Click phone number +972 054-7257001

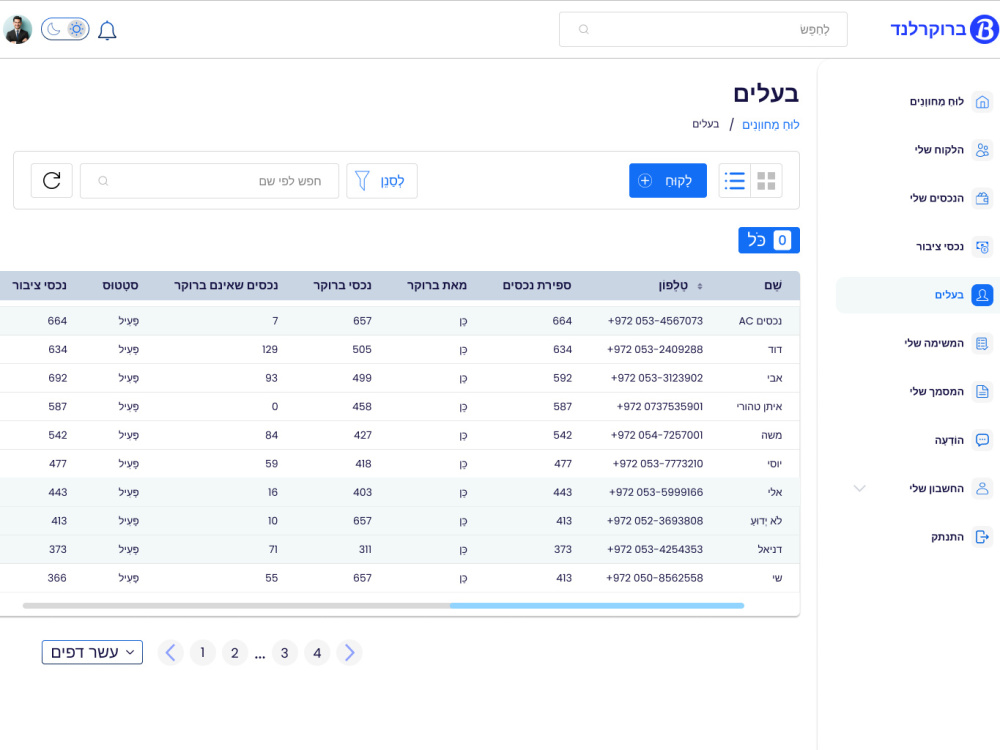pyautogui.click(x=657, y=435)
